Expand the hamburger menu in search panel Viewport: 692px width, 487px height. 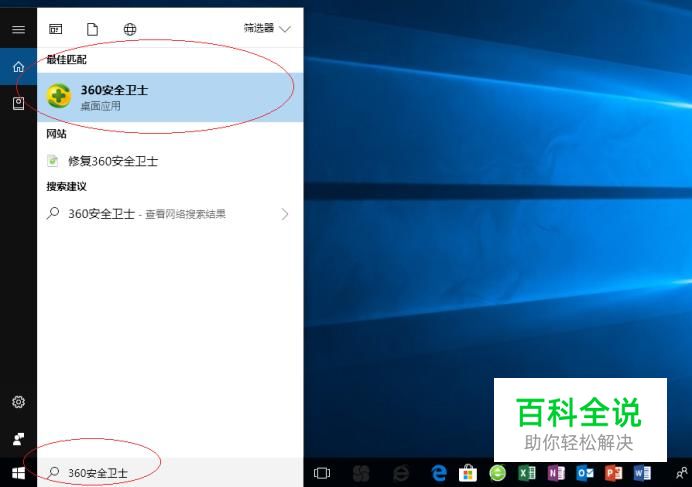click(x=18, y=30)
